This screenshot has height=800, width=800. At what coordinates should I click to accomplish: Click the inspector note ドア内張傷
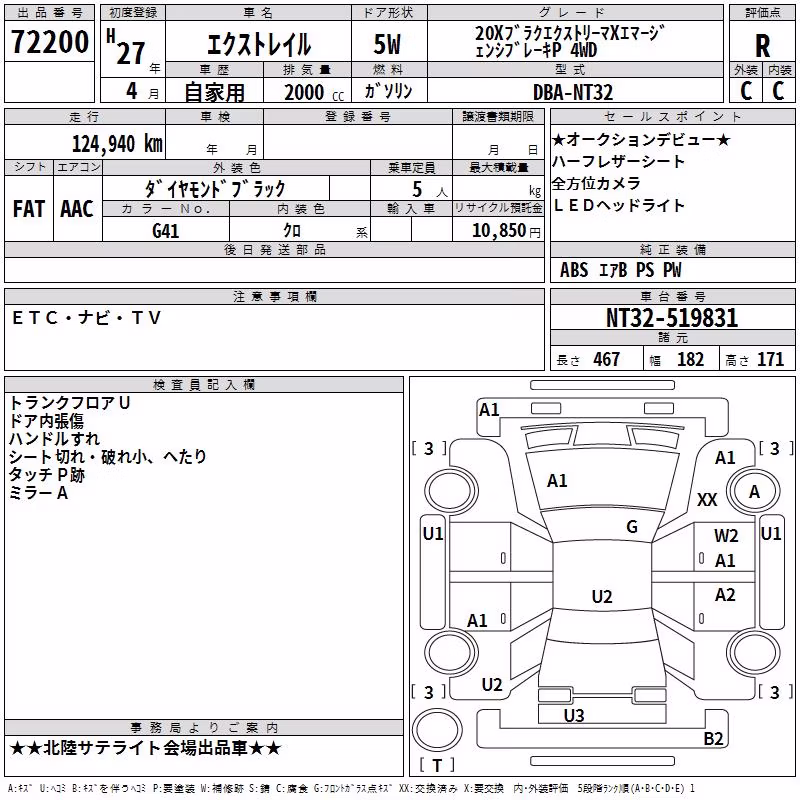click(x=46, y=421)
